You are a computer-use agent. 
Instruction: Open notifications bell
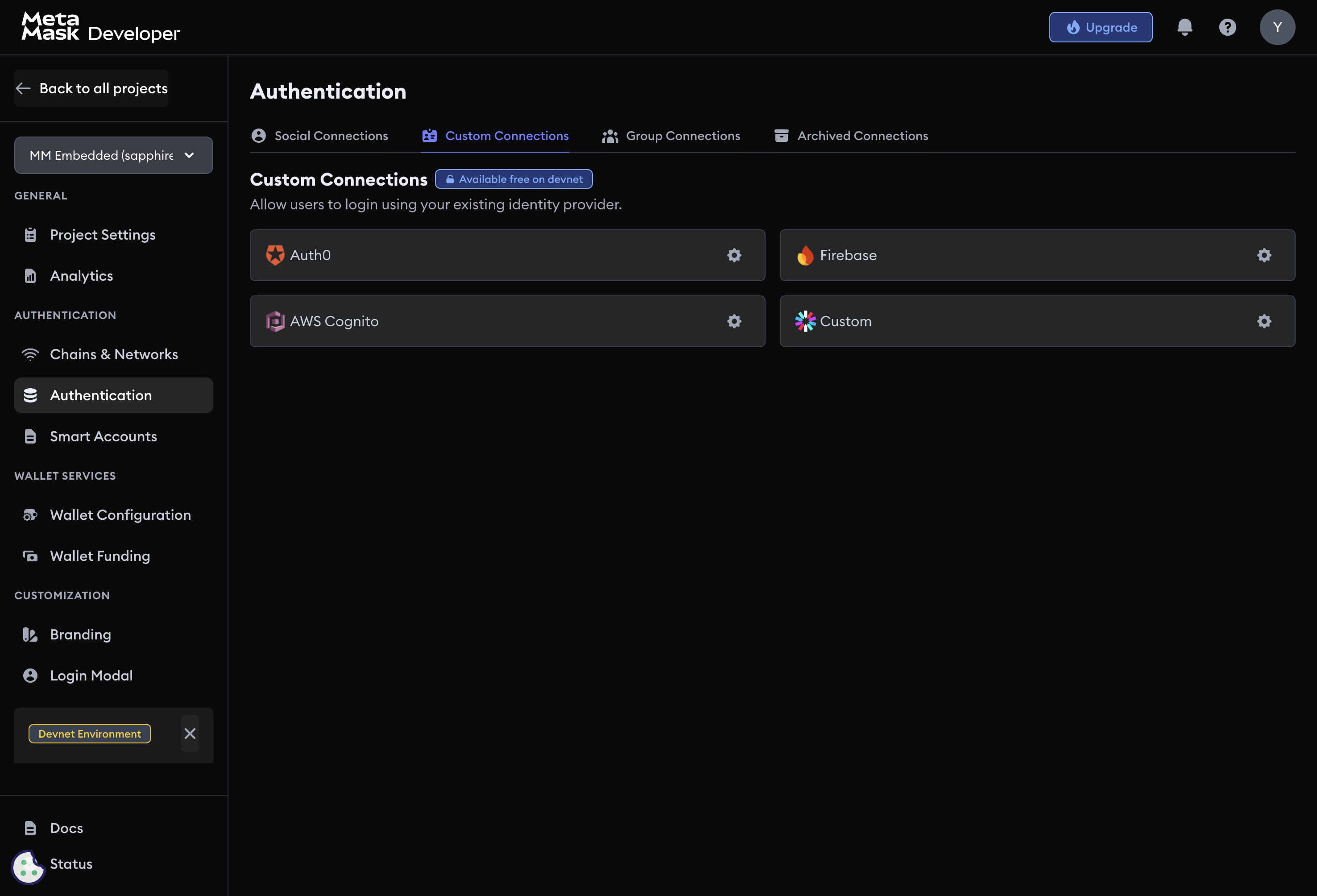1184,27
